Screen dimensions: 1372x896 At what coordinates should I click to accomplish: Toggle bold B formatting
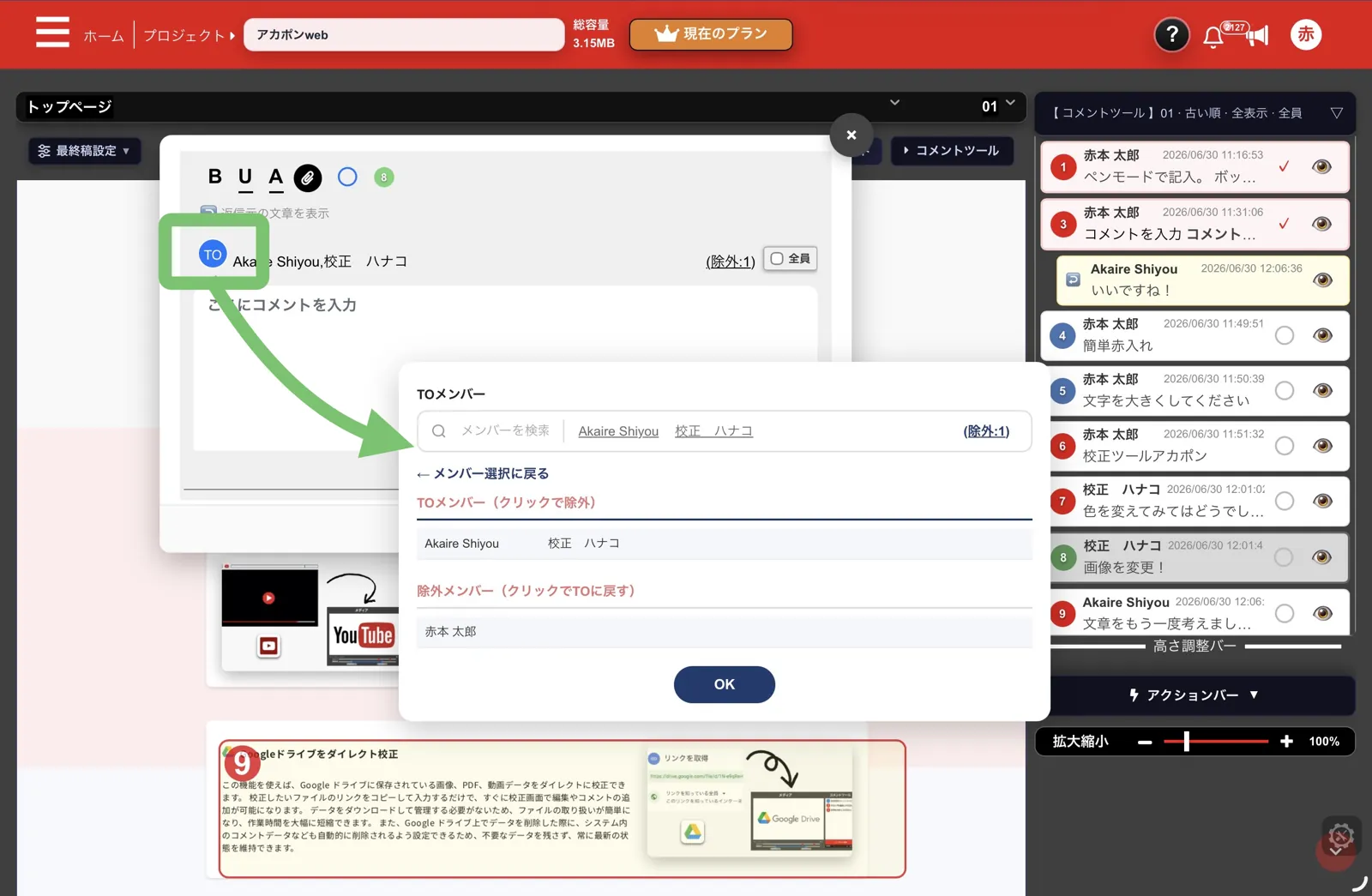pyautogui.click(x=215, y=177)
